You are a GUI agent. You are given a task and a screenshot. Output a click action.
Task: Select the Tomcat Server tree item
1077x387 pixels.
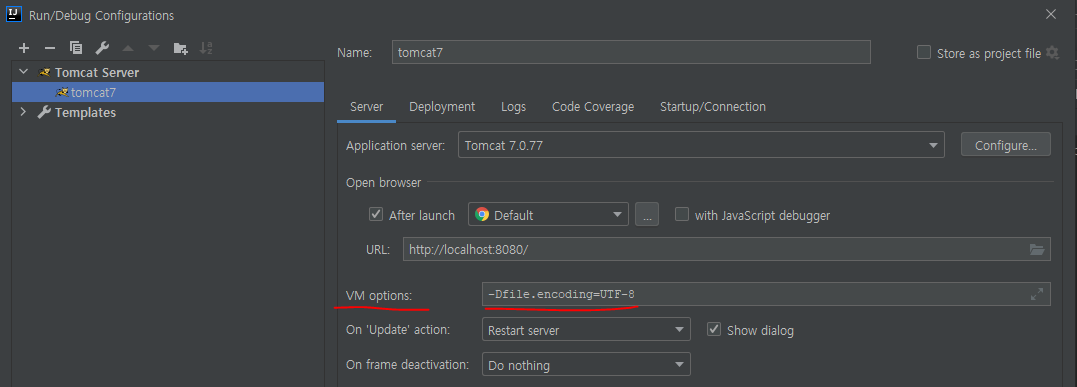(x=168, y=72)
